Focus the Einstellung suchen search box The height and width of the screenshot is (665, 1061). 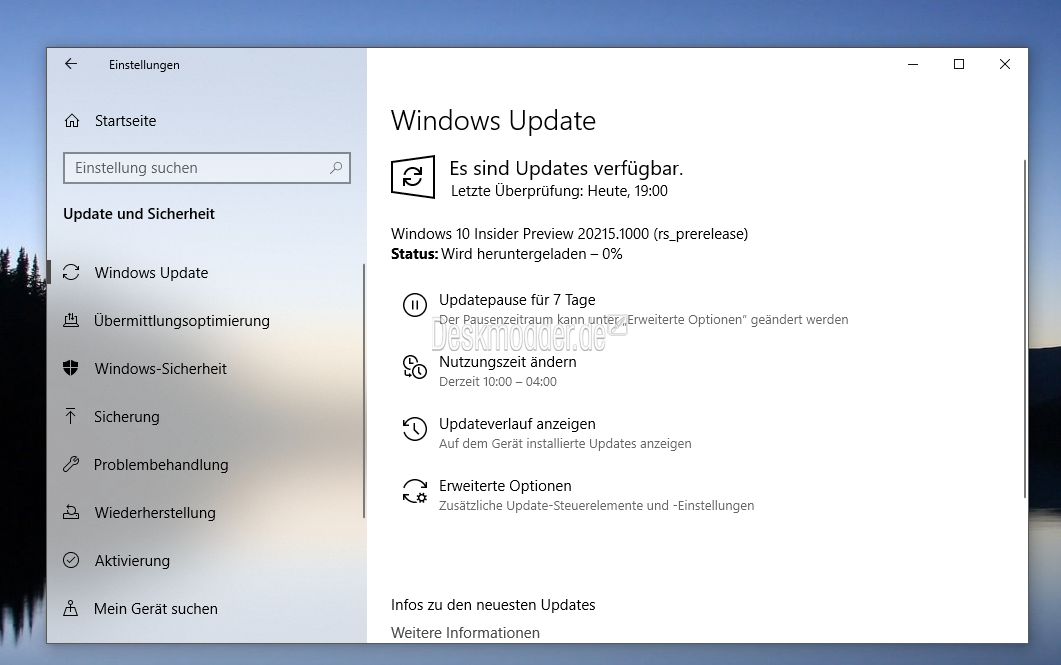tap(206, 168)
